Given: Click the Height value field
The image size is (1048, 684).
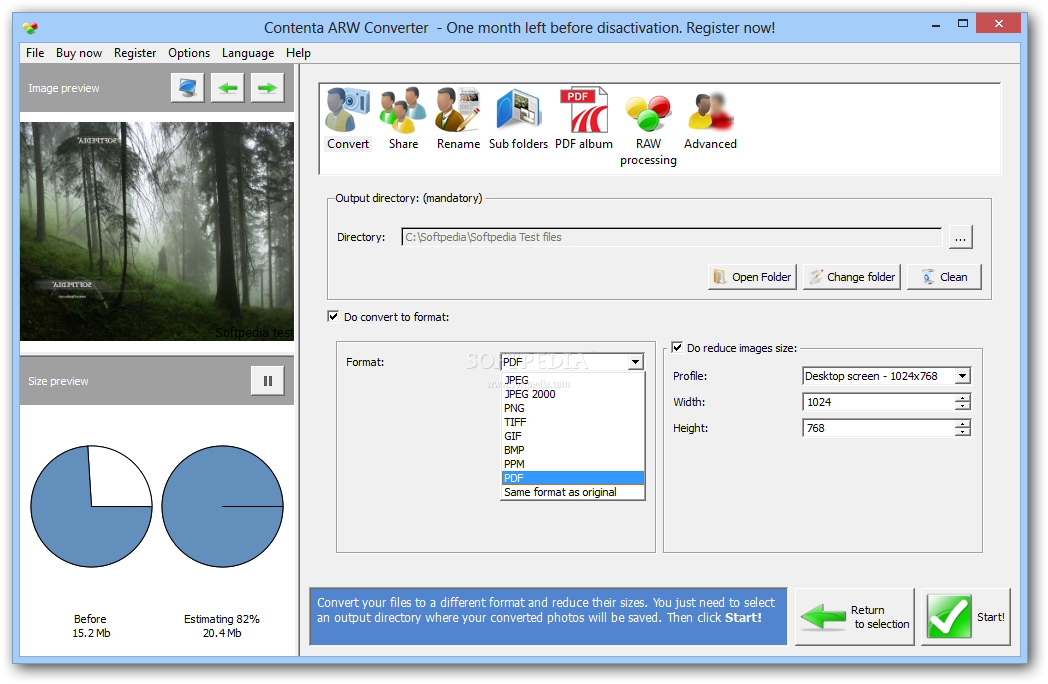Looking at the screenshot, I should (878, 428).
